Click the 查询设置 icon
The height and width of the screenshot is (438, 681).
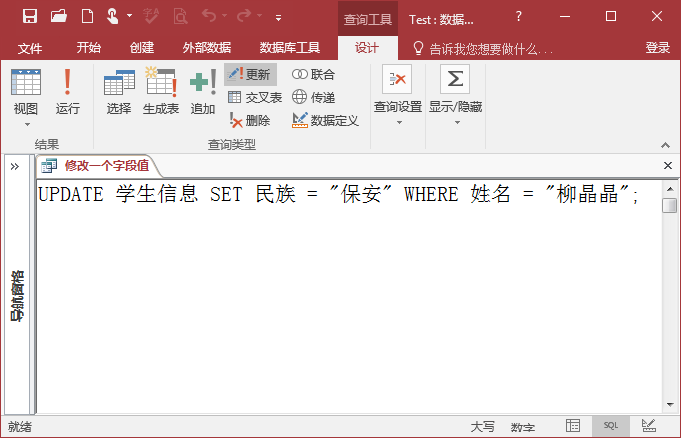click(x=397, y=79)
